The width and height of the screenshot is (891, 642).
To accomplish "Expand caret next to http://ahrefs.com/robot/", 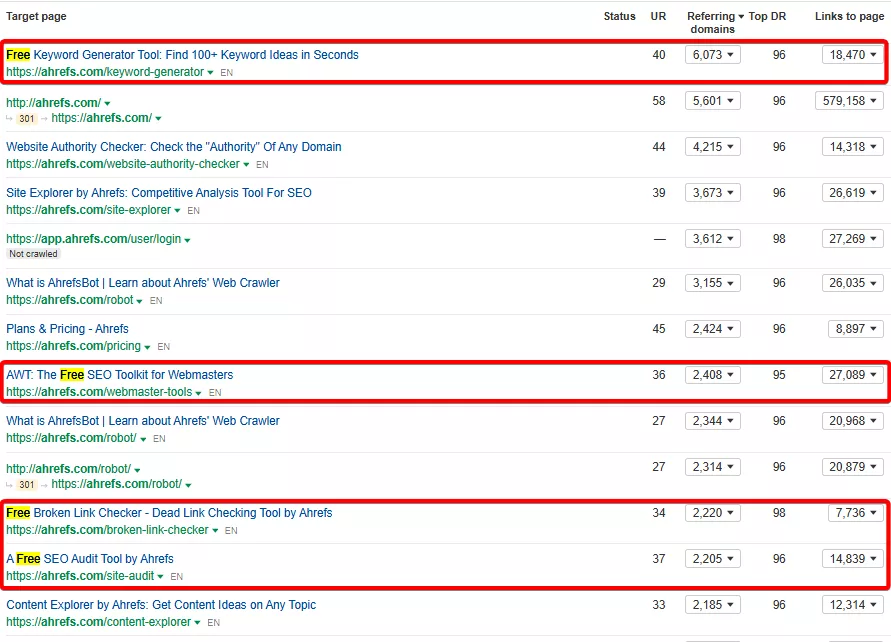I will tap(138, 470).
